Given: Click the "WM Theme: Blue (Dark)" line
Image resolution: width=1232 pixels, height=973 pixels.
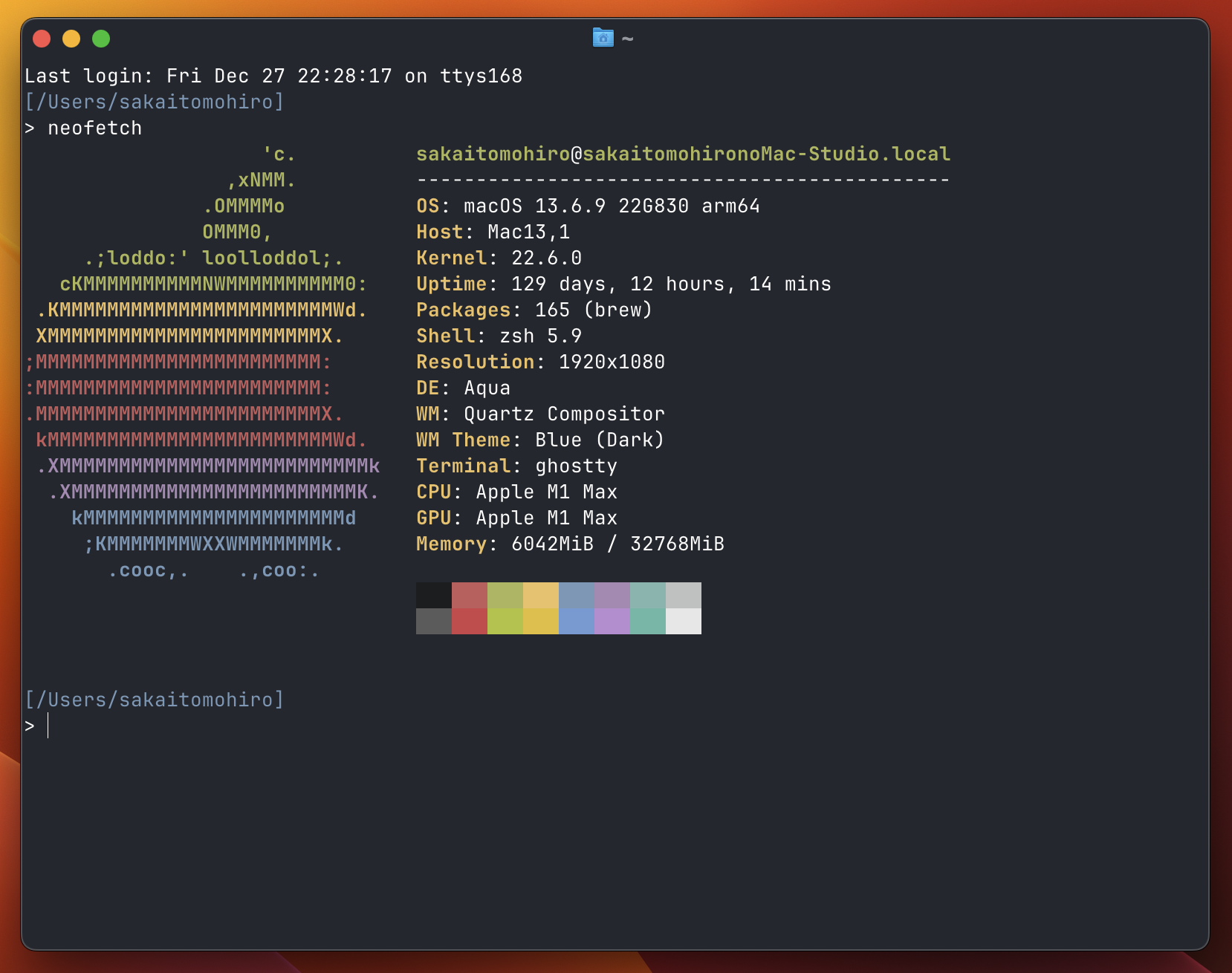Looking at the screenshot, I should 540,440.
